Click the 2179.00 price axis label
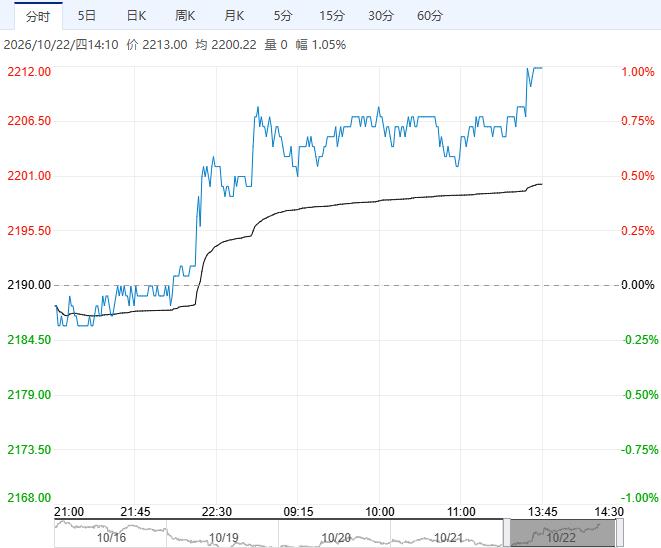 29,395
